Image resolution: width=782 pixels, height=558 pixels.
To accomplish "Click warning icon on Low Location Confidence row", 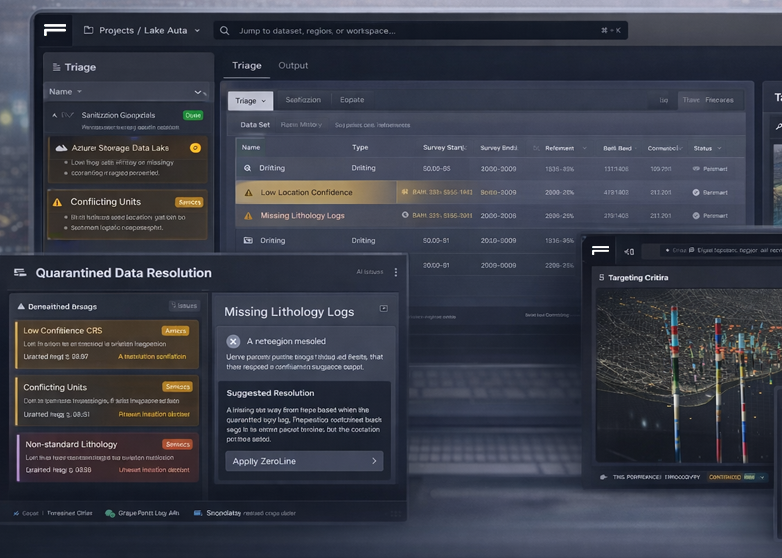I will pos(248,192).
